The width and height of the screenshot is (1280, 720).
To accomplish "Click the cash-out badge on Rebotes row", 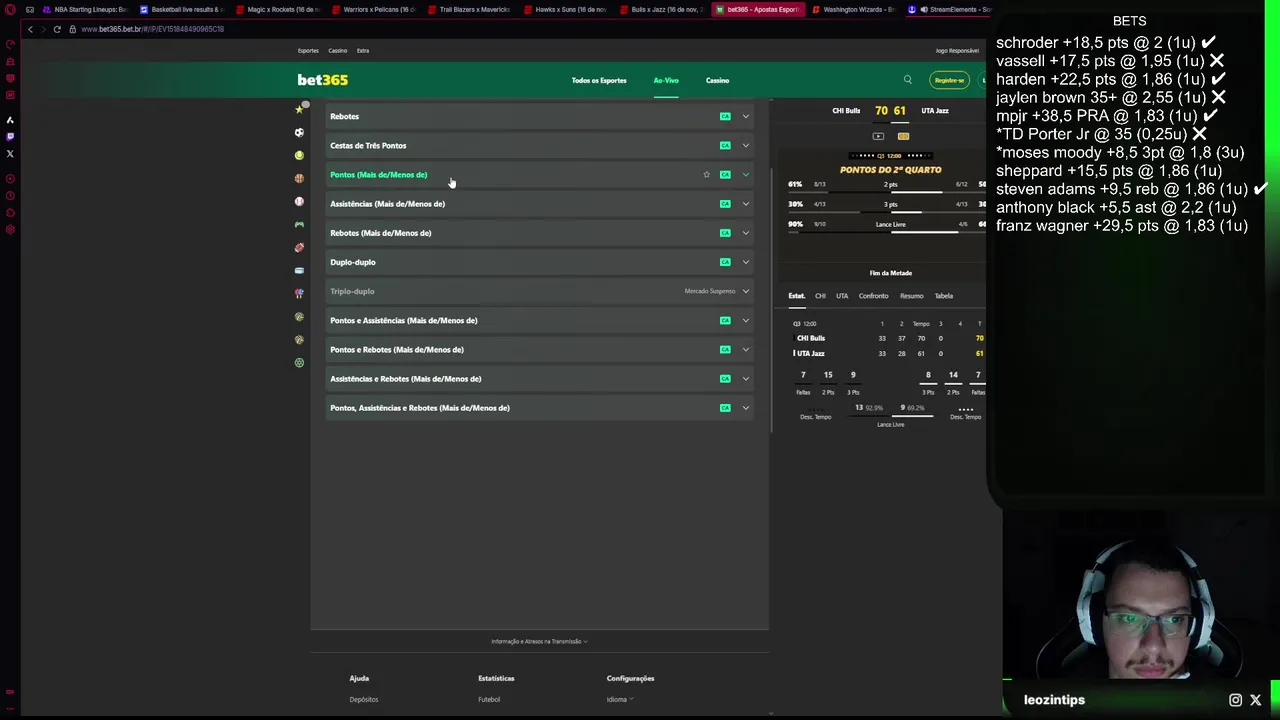I will [x=725, y=117].
